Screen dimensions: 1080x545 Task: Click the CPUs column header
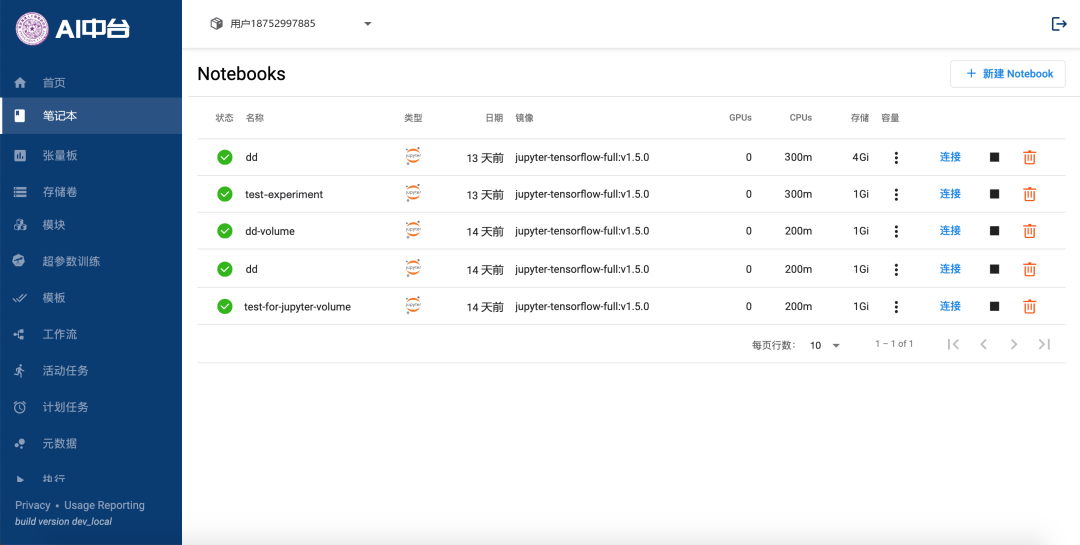coord(801,118)
